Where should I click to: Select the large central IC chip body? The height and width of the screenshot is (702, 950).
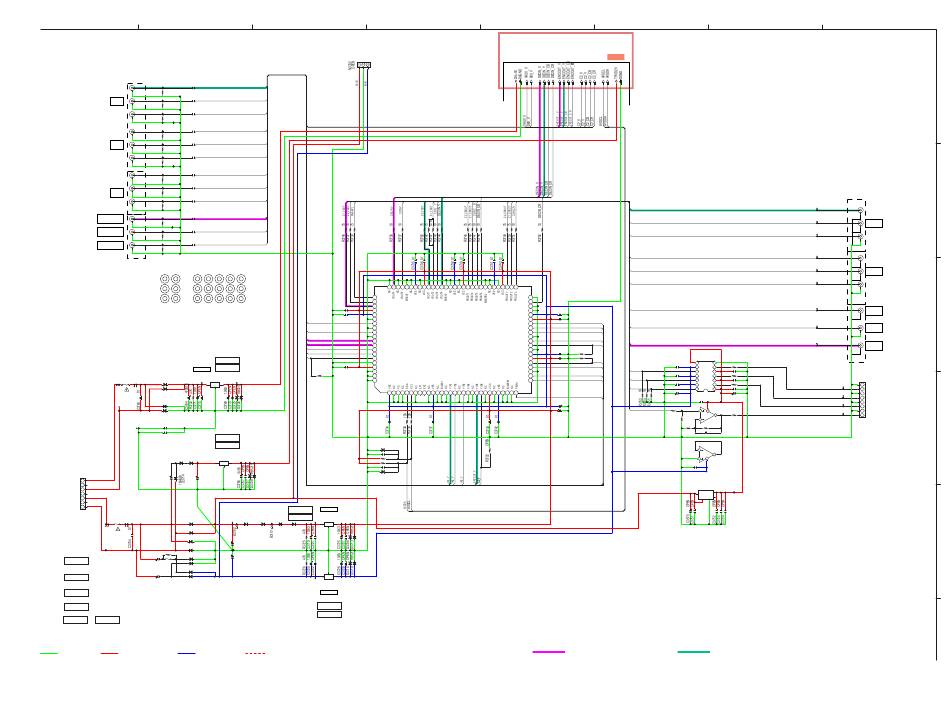[453, 339]
